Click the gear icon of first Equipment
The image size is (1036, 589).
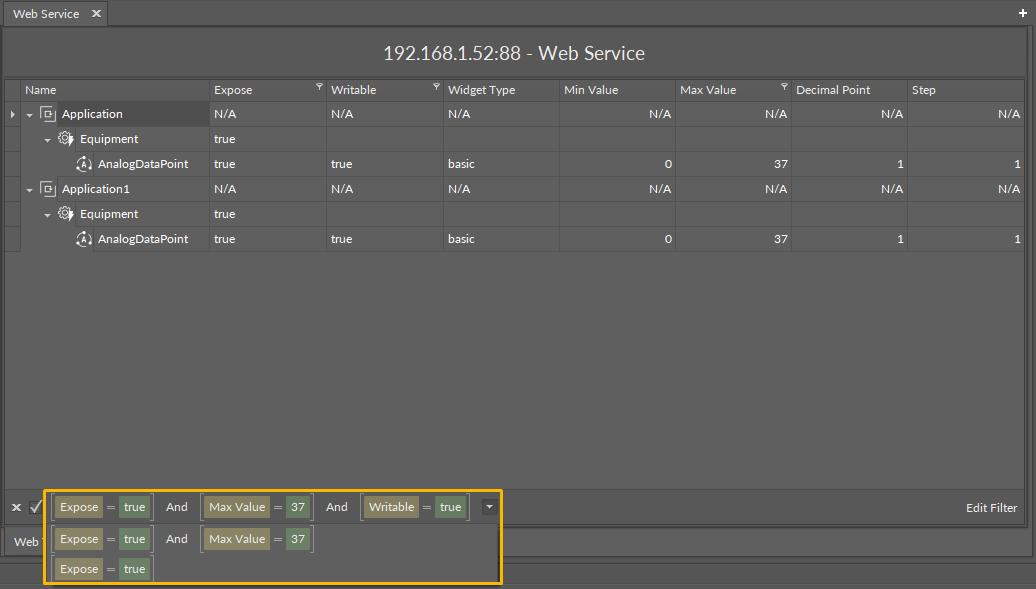coord(66,139)
